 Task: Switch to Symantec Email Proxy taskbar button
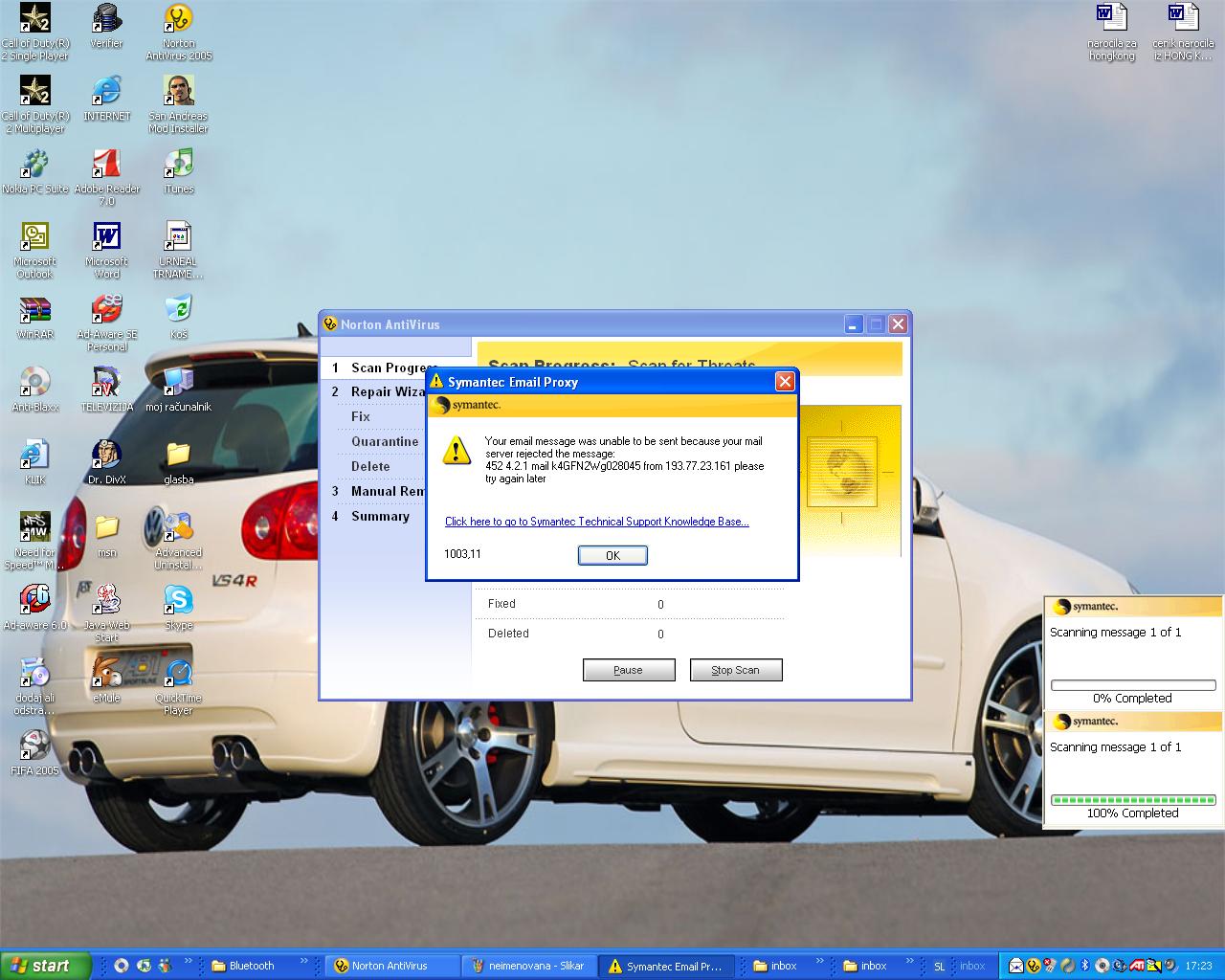point(667,966)
